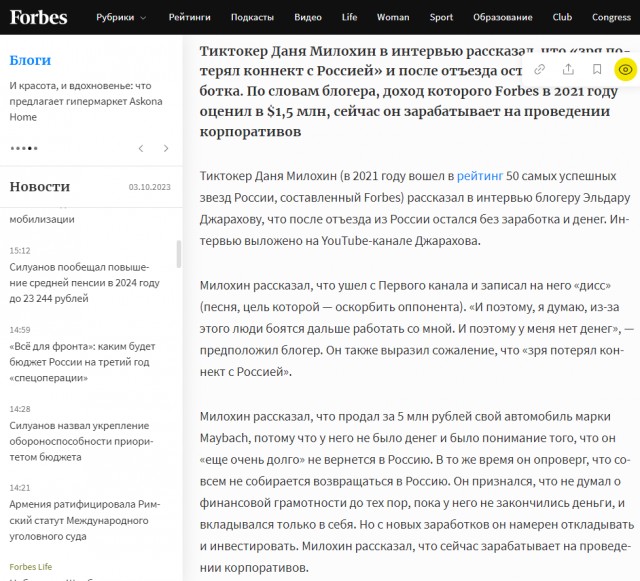Read the Askona Home blog post
This screenshot has height=581, width=640.
pyautogui.click(x=86, y=101)
